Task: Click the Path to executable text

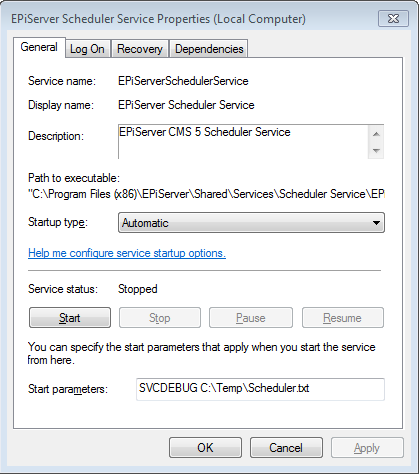Action: [206, 194]
